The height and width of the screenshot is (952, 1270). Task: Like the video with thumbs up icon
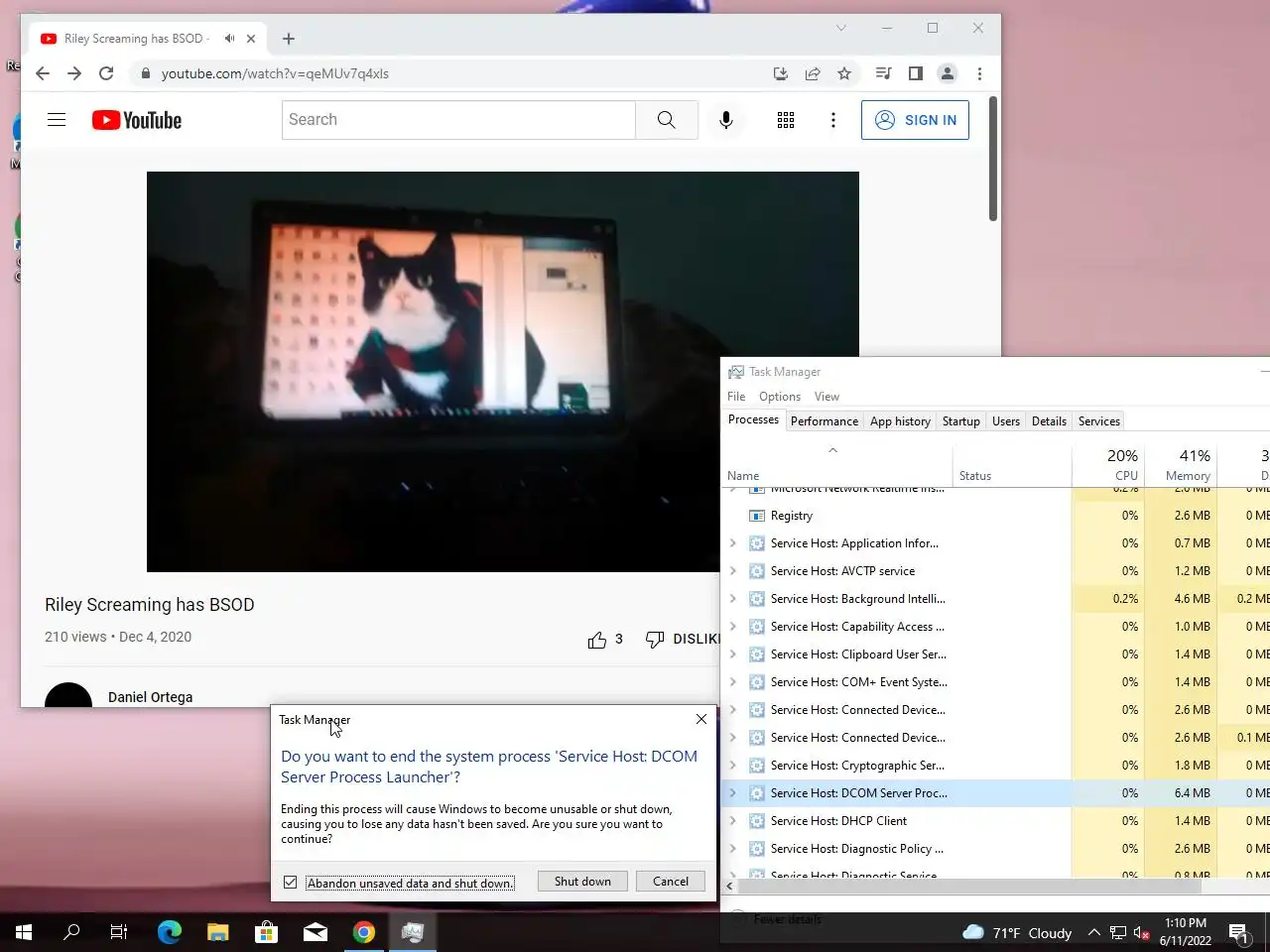[x=597, y=640]
